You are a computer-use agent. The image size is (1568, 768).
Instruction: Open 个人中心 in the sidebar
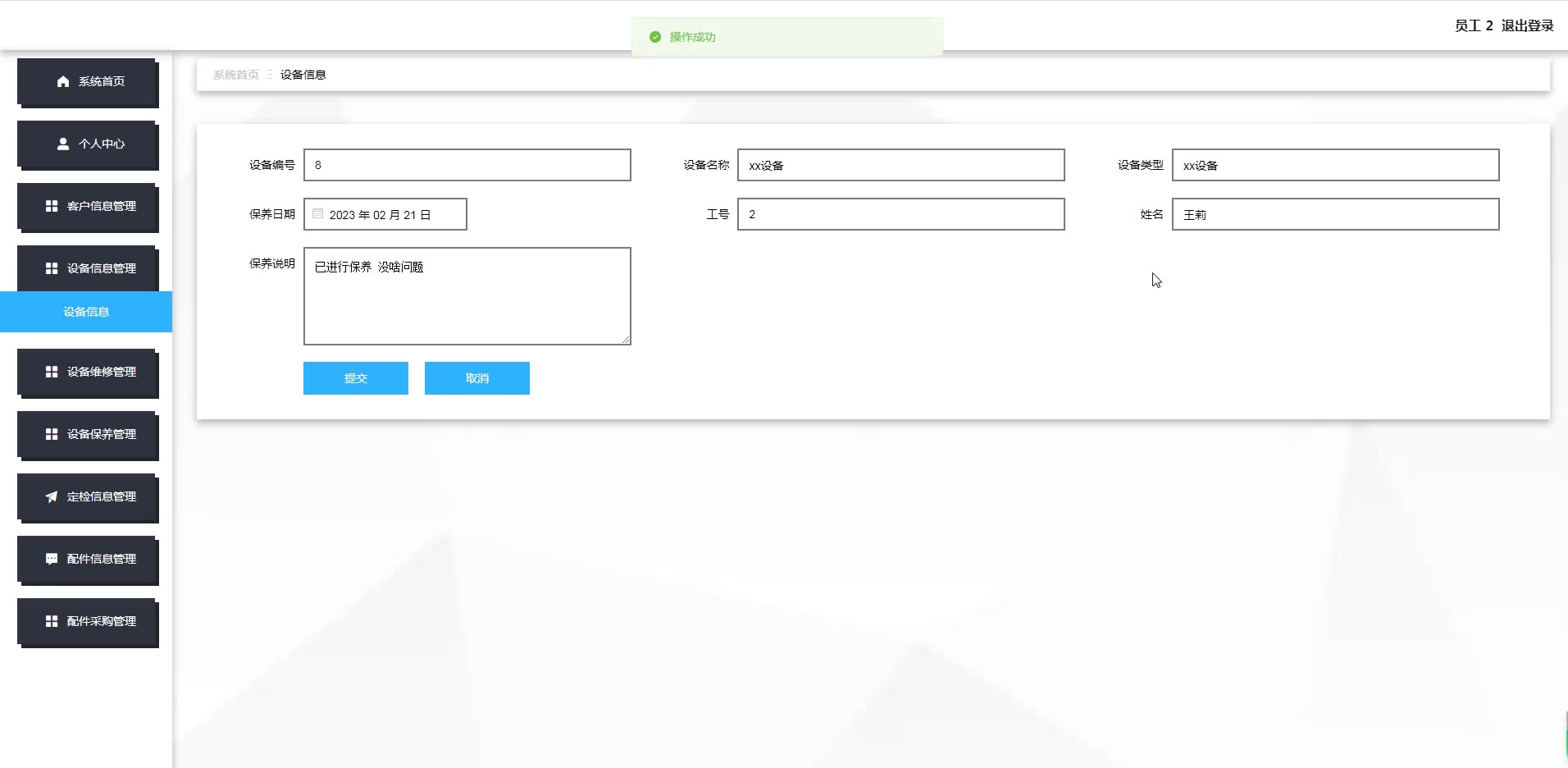(88, 144)
